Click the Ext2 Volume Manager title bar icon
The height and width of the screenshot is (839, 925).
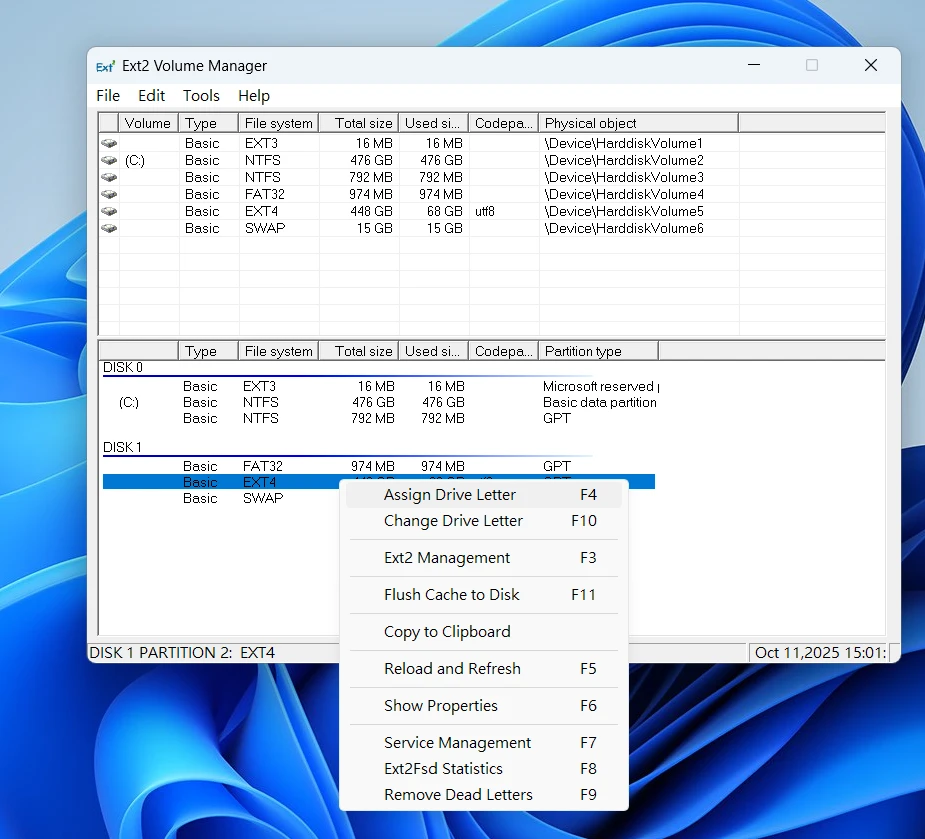pyautogui.click(x=106, y=67)
